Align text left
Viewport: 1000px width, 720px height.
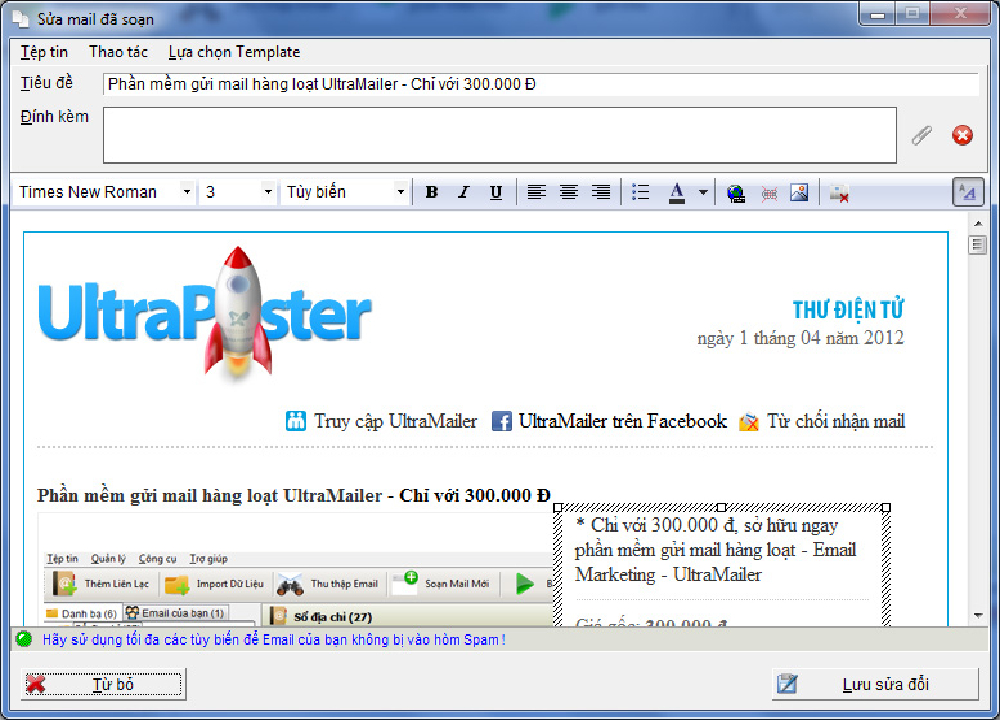click(x=536, y=192)
